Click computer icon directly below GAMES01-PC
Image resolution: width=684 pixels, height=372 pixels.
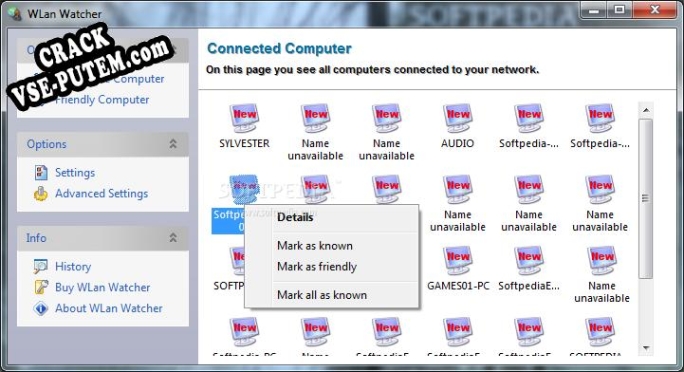point(458,331)
